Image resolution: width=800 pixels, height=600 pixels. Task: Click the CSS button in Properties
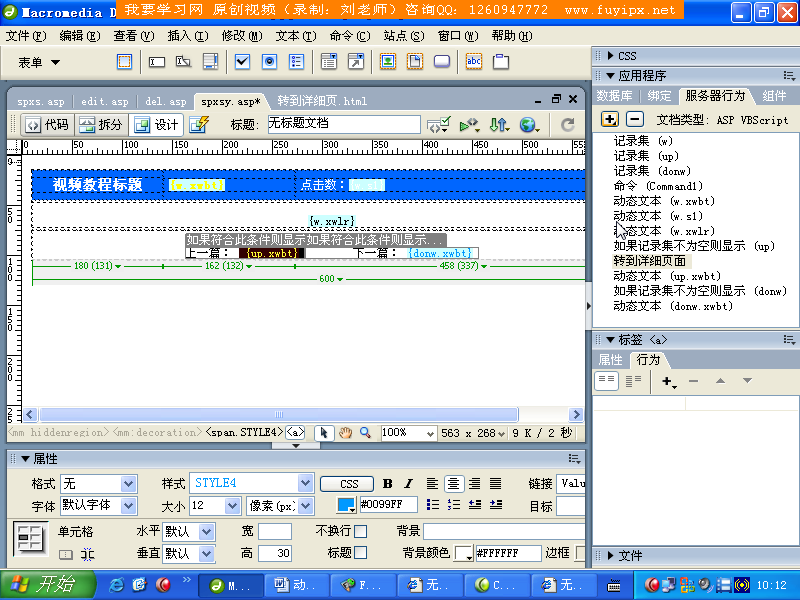pos(349,484)
